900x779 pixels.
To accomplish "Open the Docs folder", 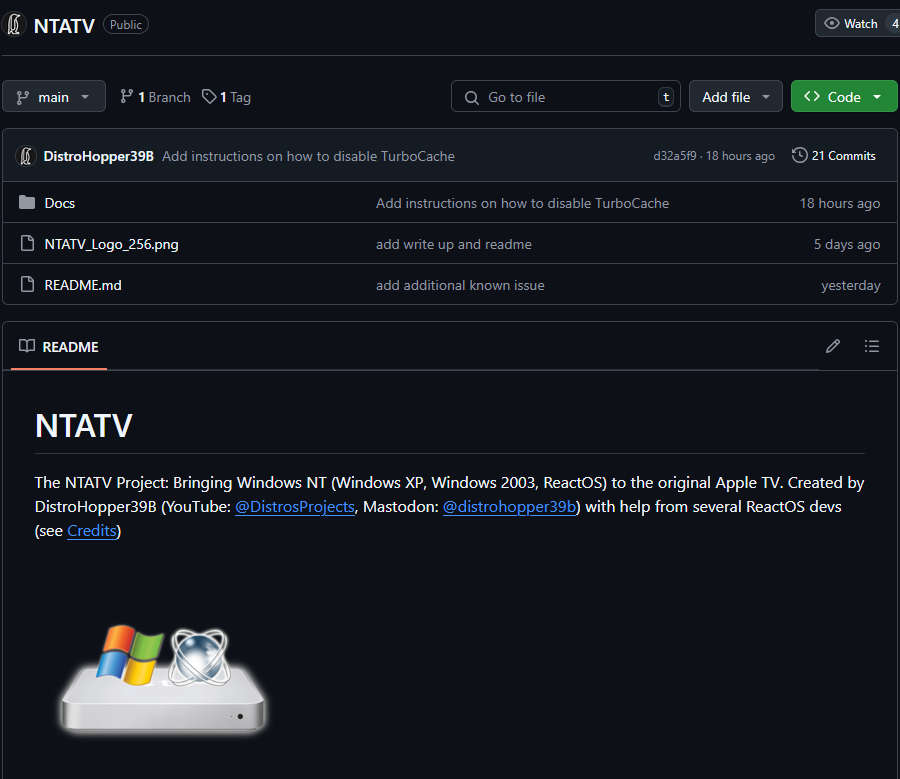I will 60,203.
